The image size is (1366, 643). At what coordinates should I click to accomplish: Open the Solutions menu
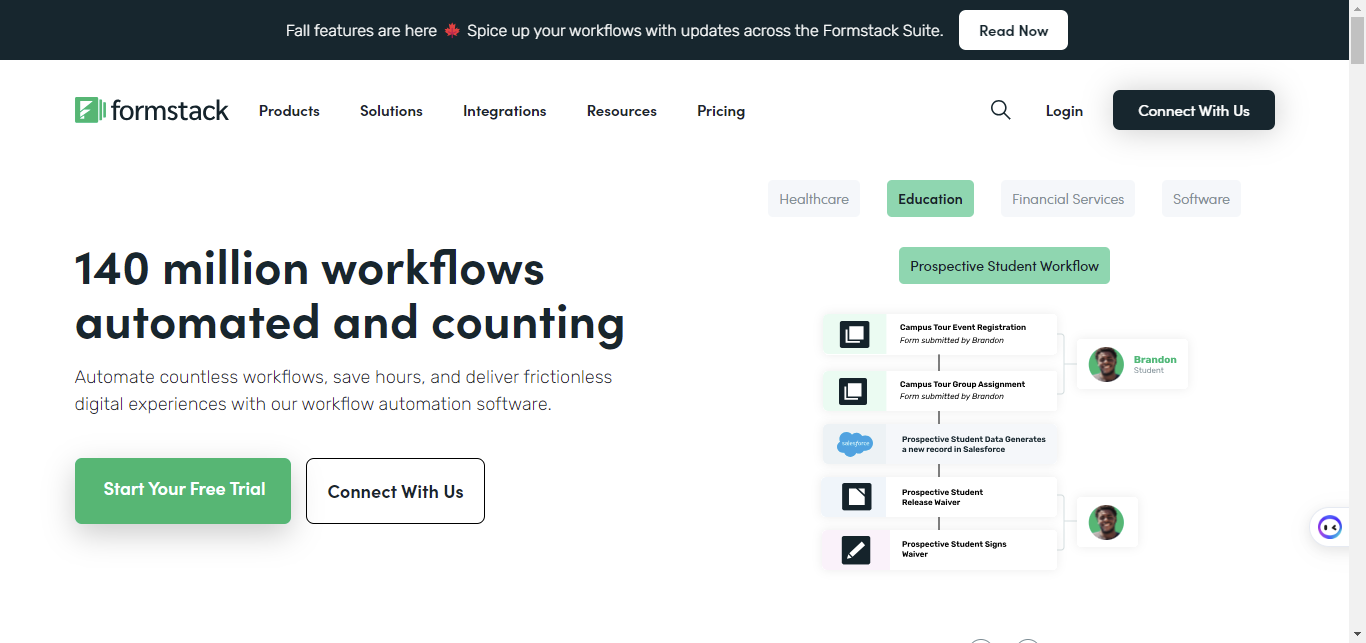point(391,111)
